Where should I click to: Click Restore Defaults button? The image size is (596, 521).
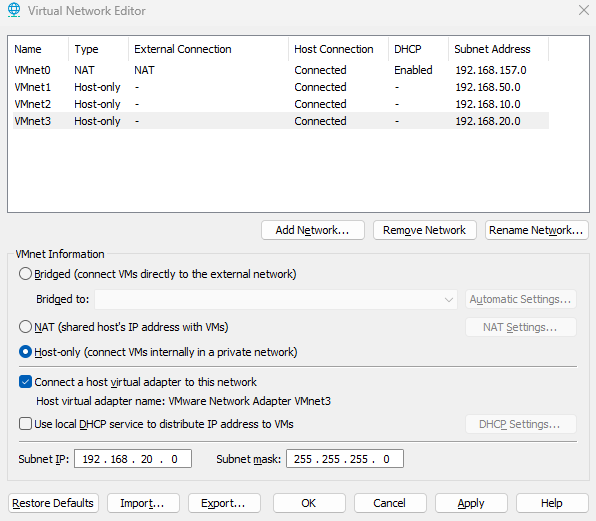pos(53,503)
